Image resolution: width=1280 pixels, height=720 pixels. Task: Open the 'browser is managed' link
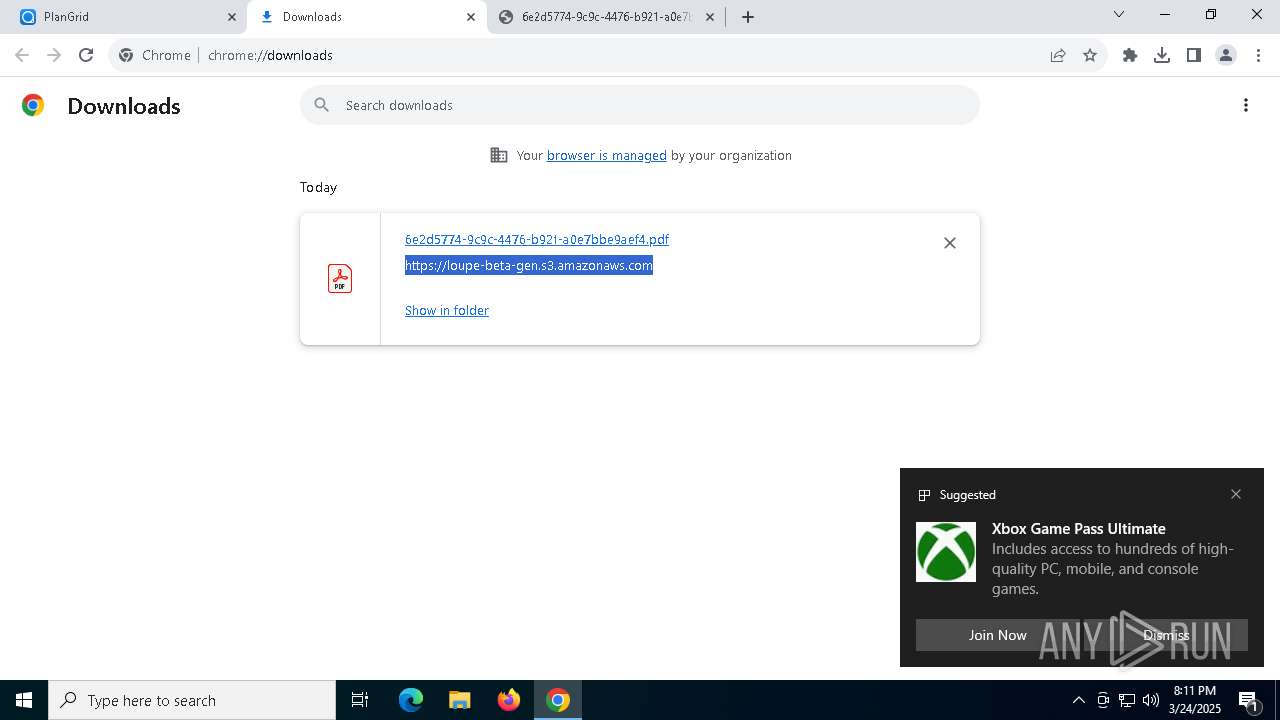pyautogui.click(x=607, y=155)
